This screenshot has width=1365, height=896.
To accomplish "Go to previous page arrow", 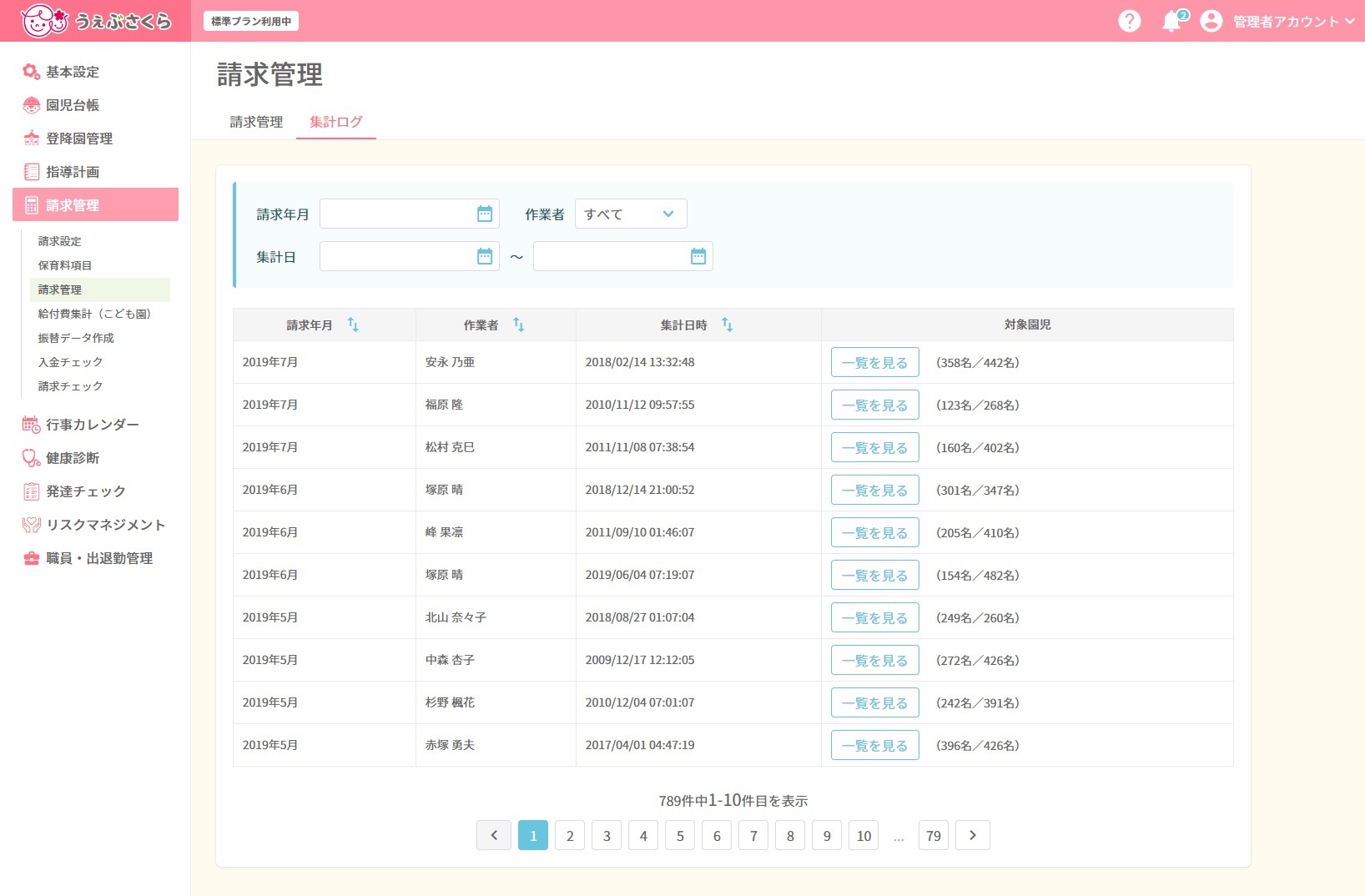I will pos(494,835).
